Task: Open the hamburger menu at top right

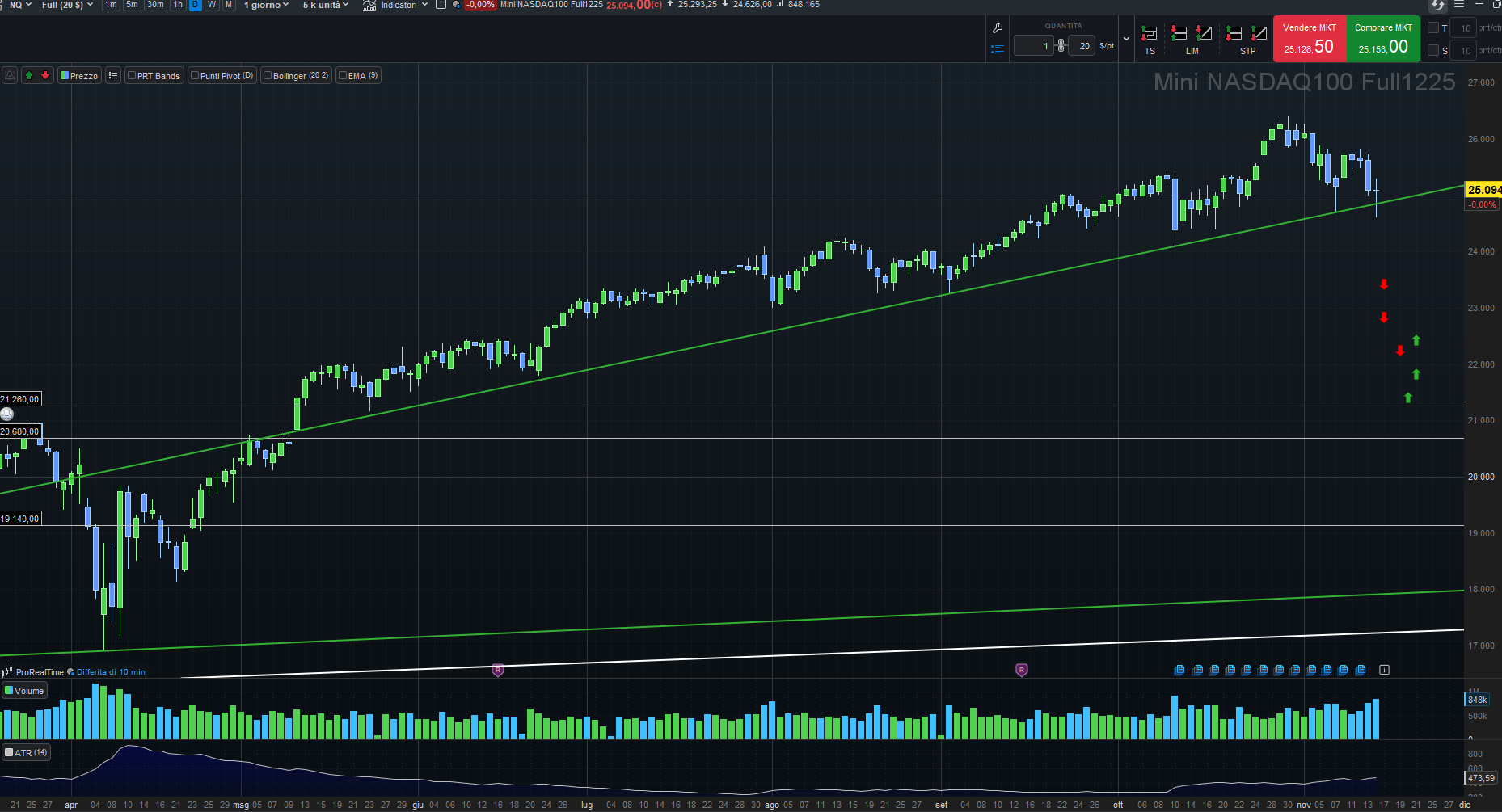Action: click(x=1459, y=5)
